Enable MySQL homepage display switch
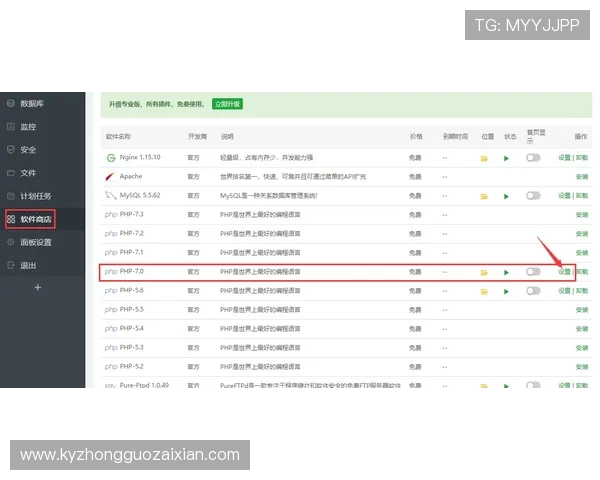The height and width of the screenshot is (480, 600). coord(533,196)
